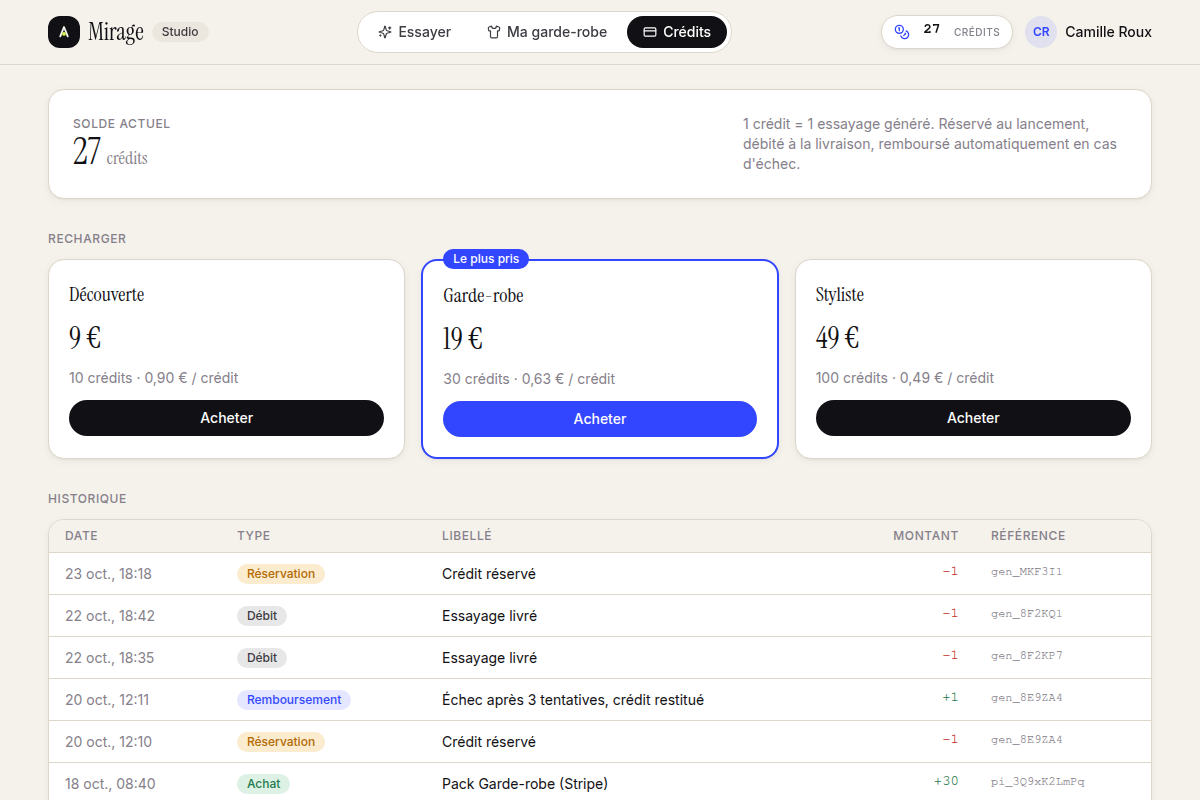Click reference gen_8F2KQ1
The height and width of the screenshot is (800, 1200).
click(x=1027, y=614)
